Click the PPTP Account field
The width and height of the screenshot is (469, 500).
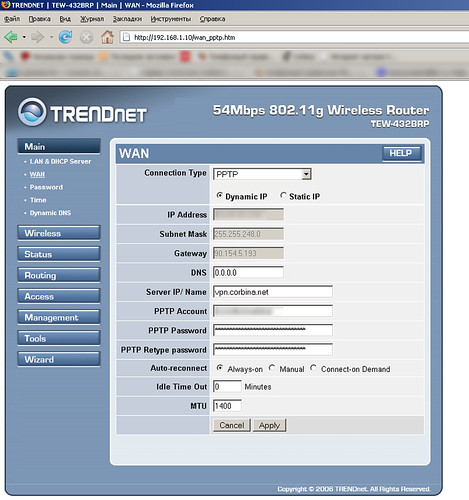[x=273, y=311]
